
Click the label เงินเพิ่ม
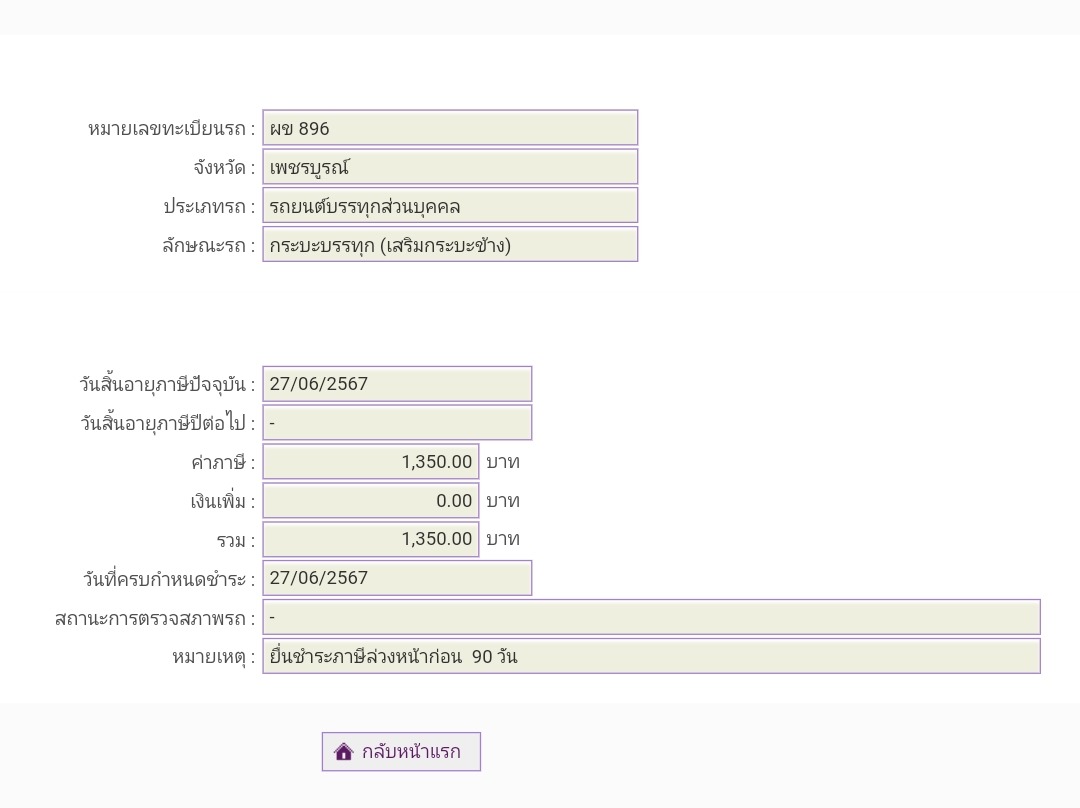(222, 501)
